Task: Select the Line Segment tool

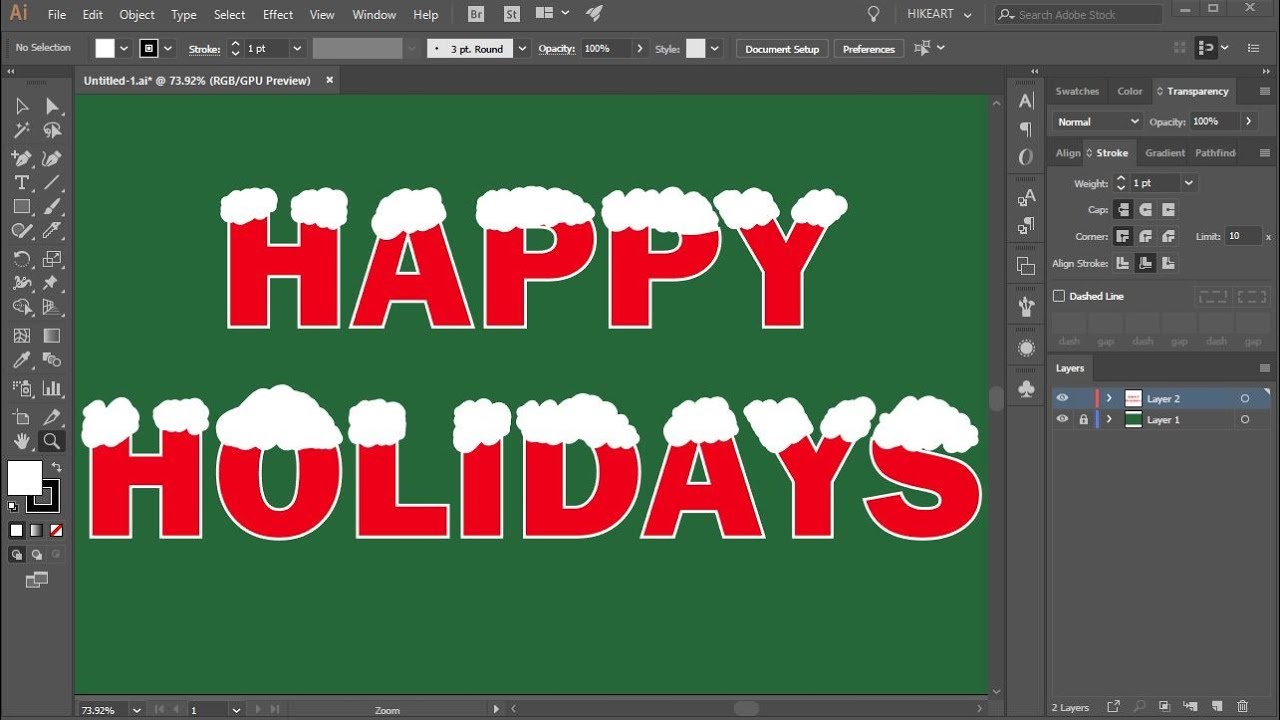Action: (52, 182)
